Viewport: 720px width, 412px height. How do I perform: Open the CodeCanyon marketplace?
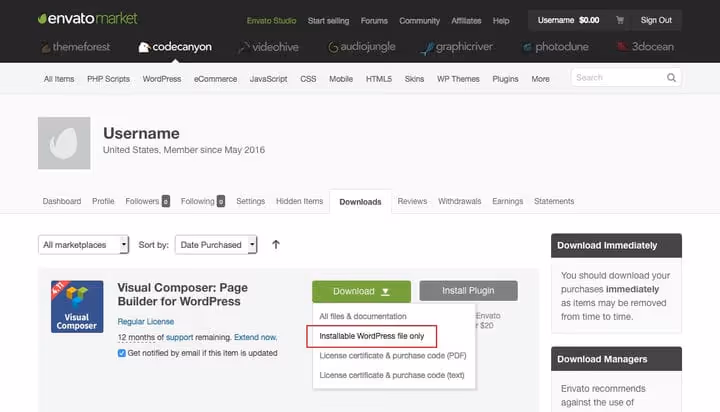coord(175,47)
